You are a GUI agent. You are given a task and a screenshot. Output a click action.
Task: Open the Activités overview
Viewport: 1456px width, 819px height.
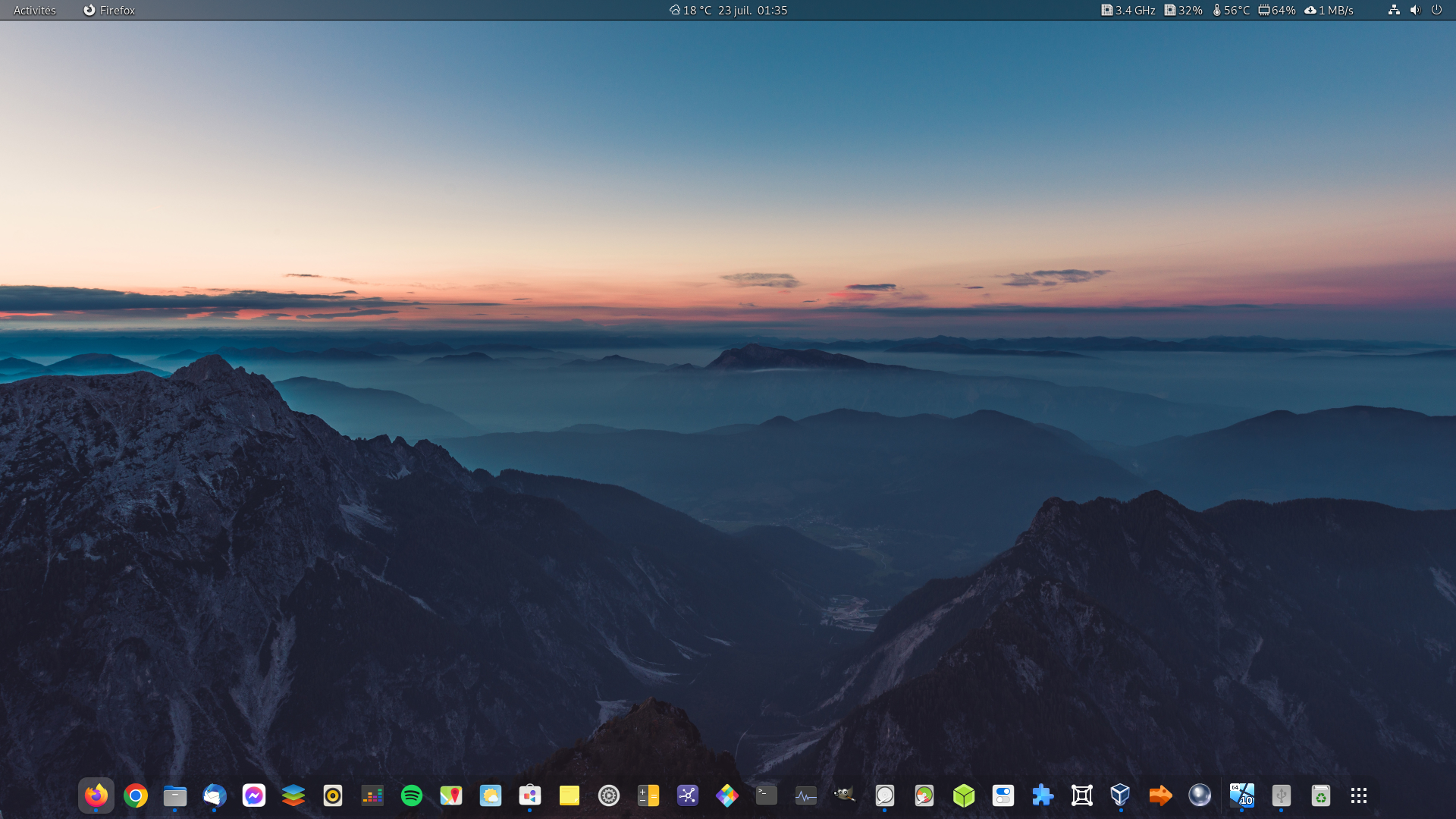pos(35,10)
